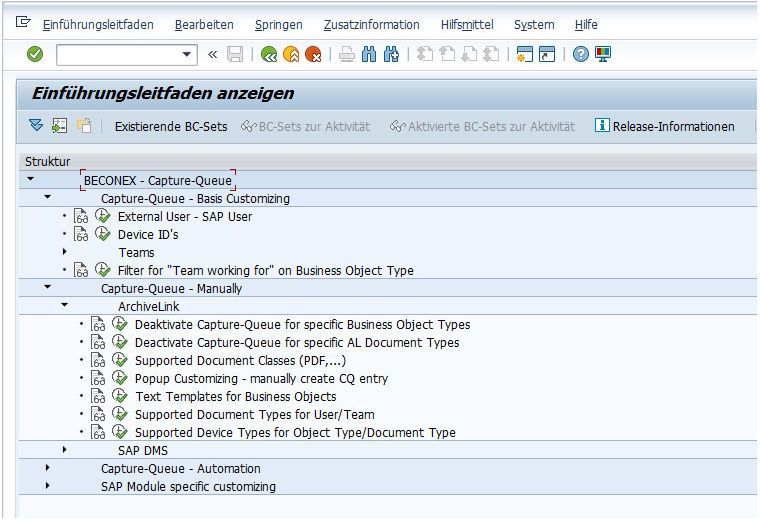Open the Zusatzinformation menu
The width and height of the screenshot is (760, 520).
click(372, 25)
